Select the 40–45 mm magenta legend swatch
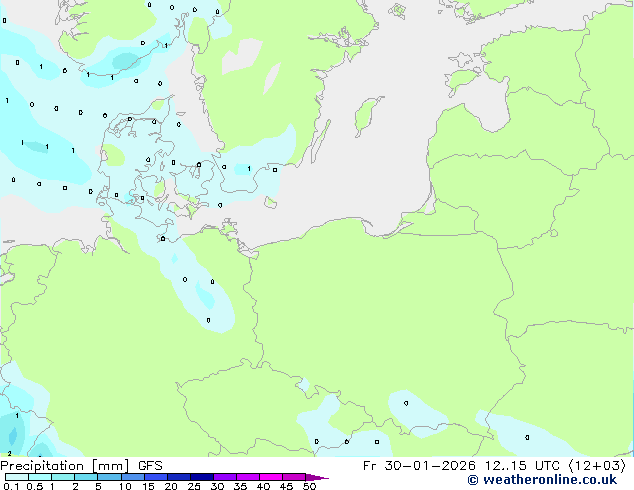This screenshot has width=634, height=490. click(x=271, y=477)
